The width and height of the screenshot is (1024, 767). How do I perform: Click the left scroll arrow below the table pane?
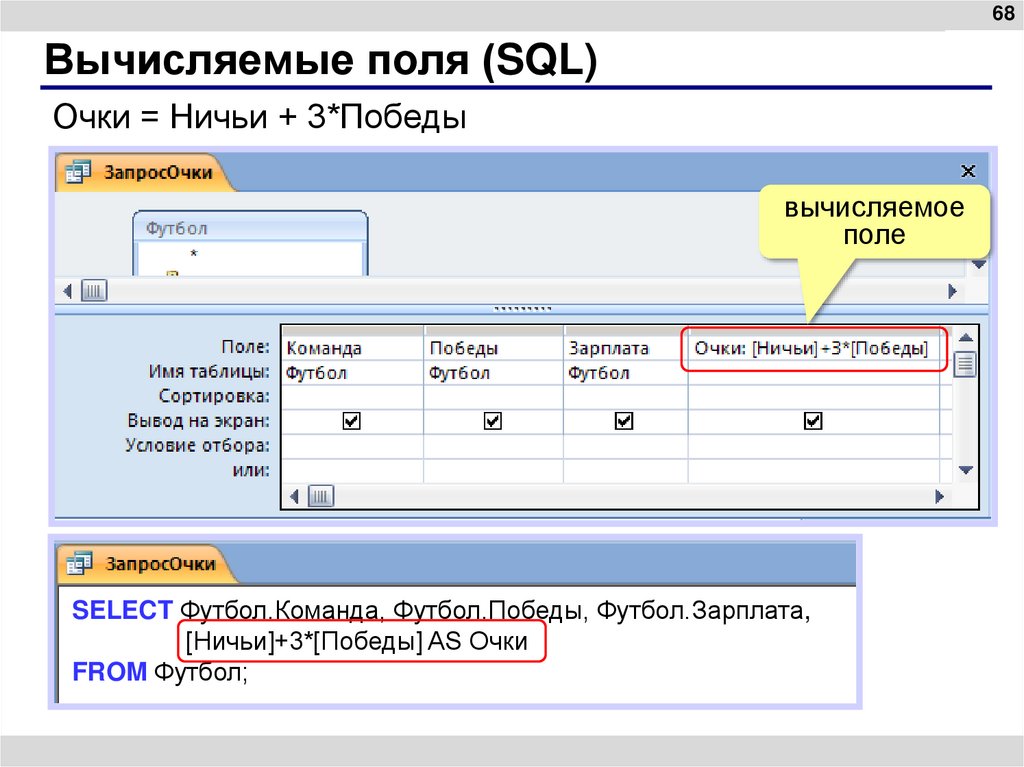(66, 290)
